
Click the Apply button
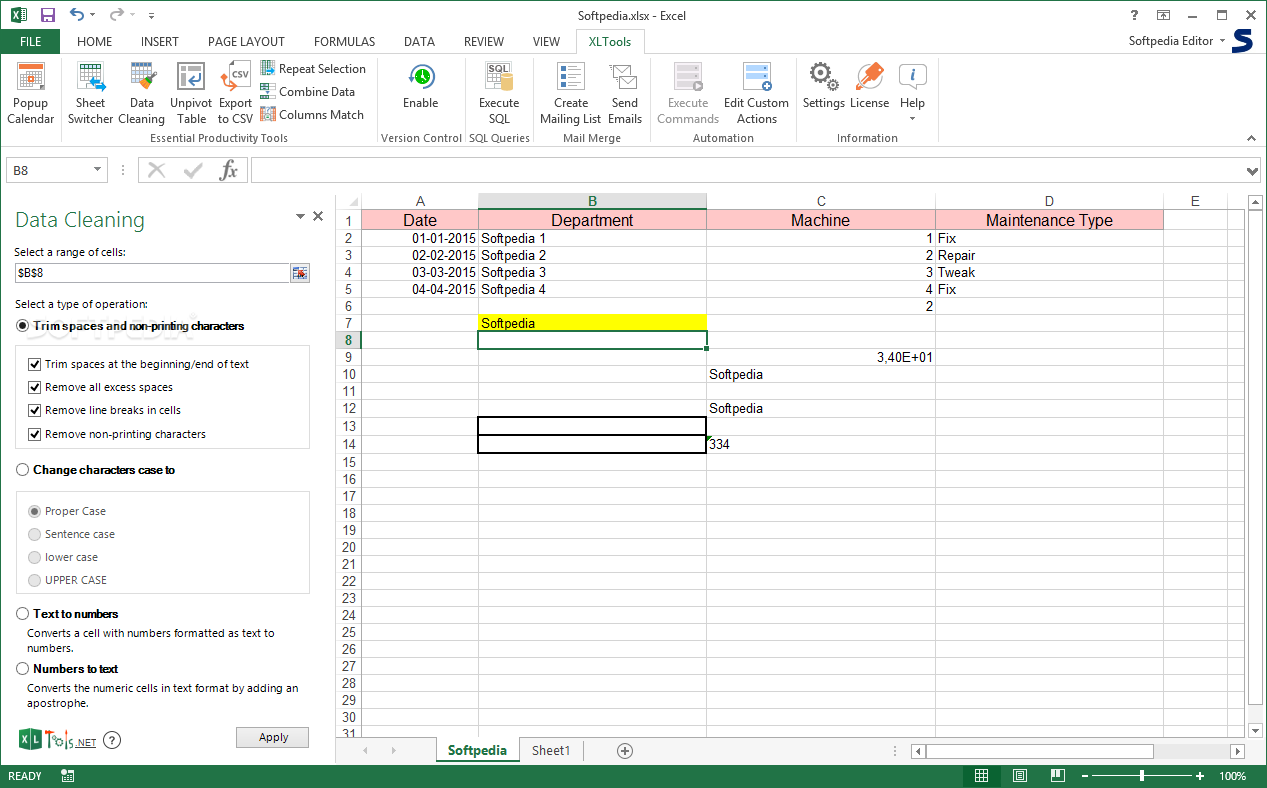[x=273, y=737]
